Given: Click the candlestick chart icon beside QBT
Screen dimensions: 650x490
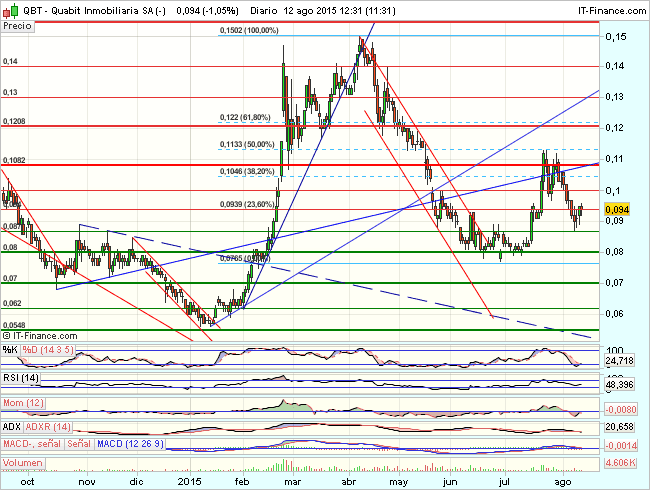Looking at the screenshot, I should (x=10, y=10).
